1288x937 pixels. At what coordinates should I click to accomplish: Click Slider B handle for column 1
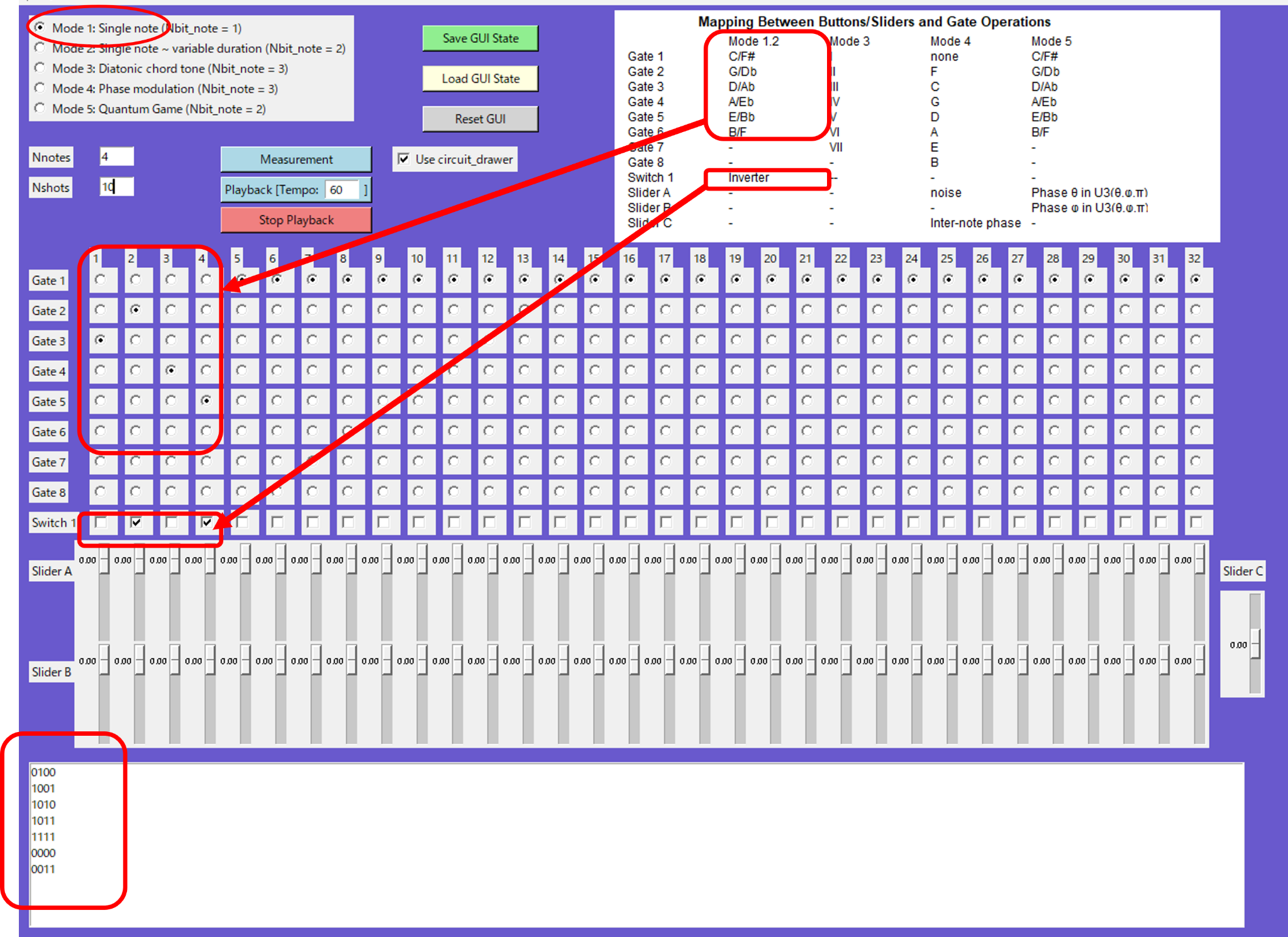click(104, 660)
